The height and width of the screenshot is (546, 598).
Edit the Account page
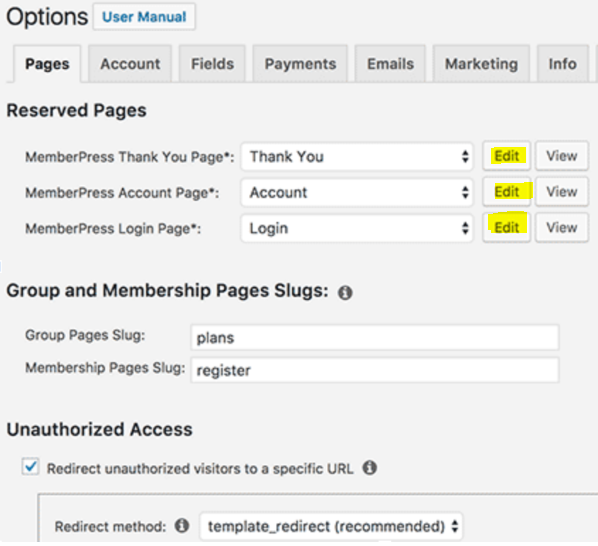506,191
